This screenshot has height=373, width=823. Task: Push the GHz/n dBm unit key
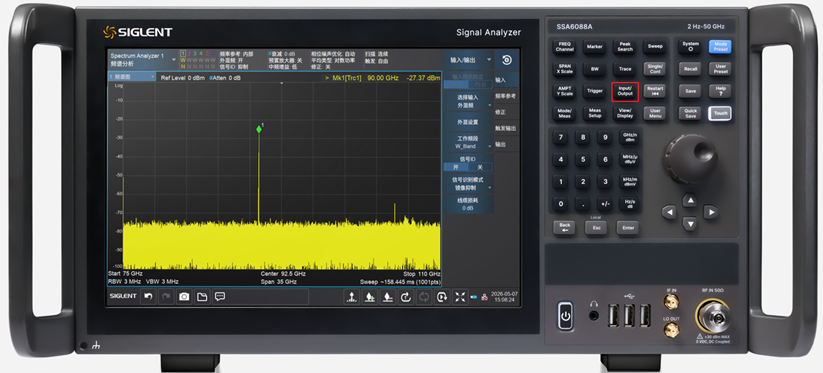629,137
